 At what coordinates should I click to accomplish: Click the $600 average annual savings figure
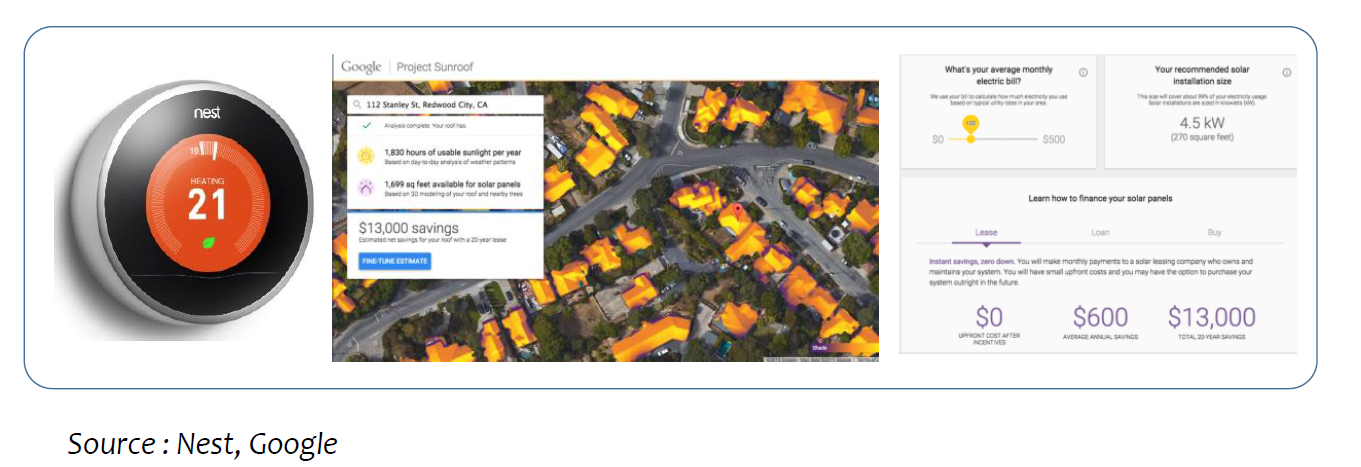1100,318
